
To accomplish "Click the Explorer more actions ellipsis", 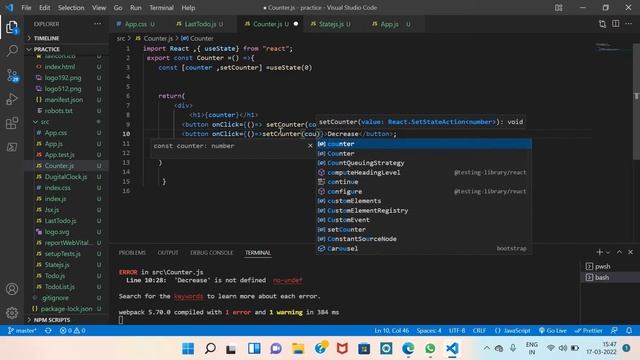I will 97,24.
